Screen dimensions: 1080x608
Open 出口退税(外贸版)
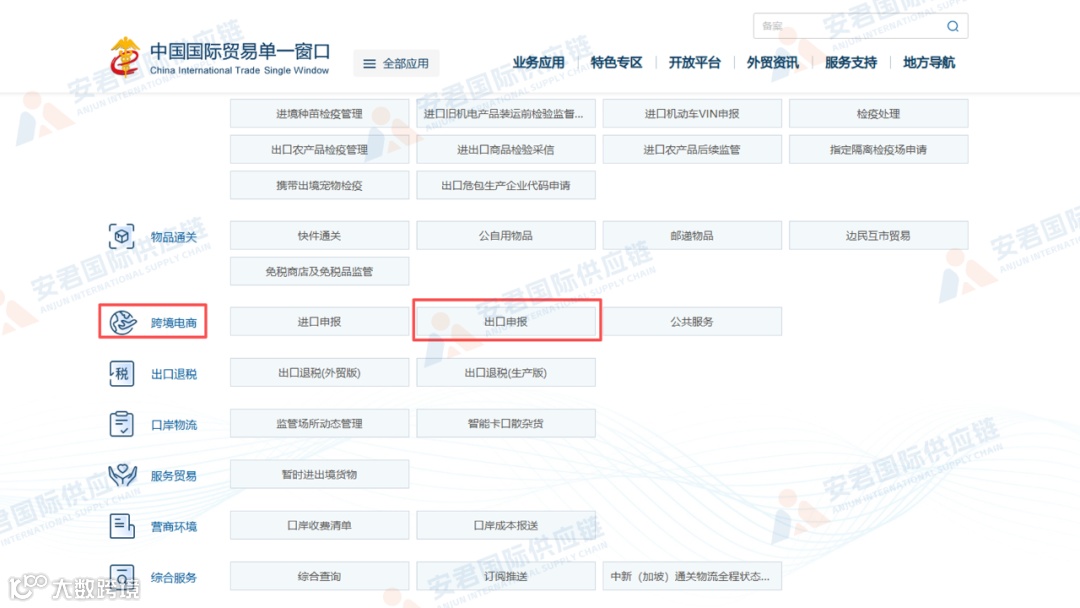320,373
